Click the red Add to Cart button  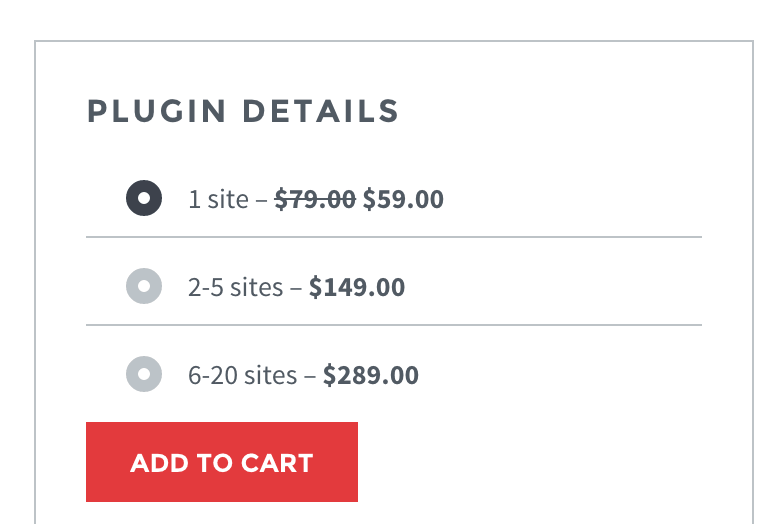point(222,462)
